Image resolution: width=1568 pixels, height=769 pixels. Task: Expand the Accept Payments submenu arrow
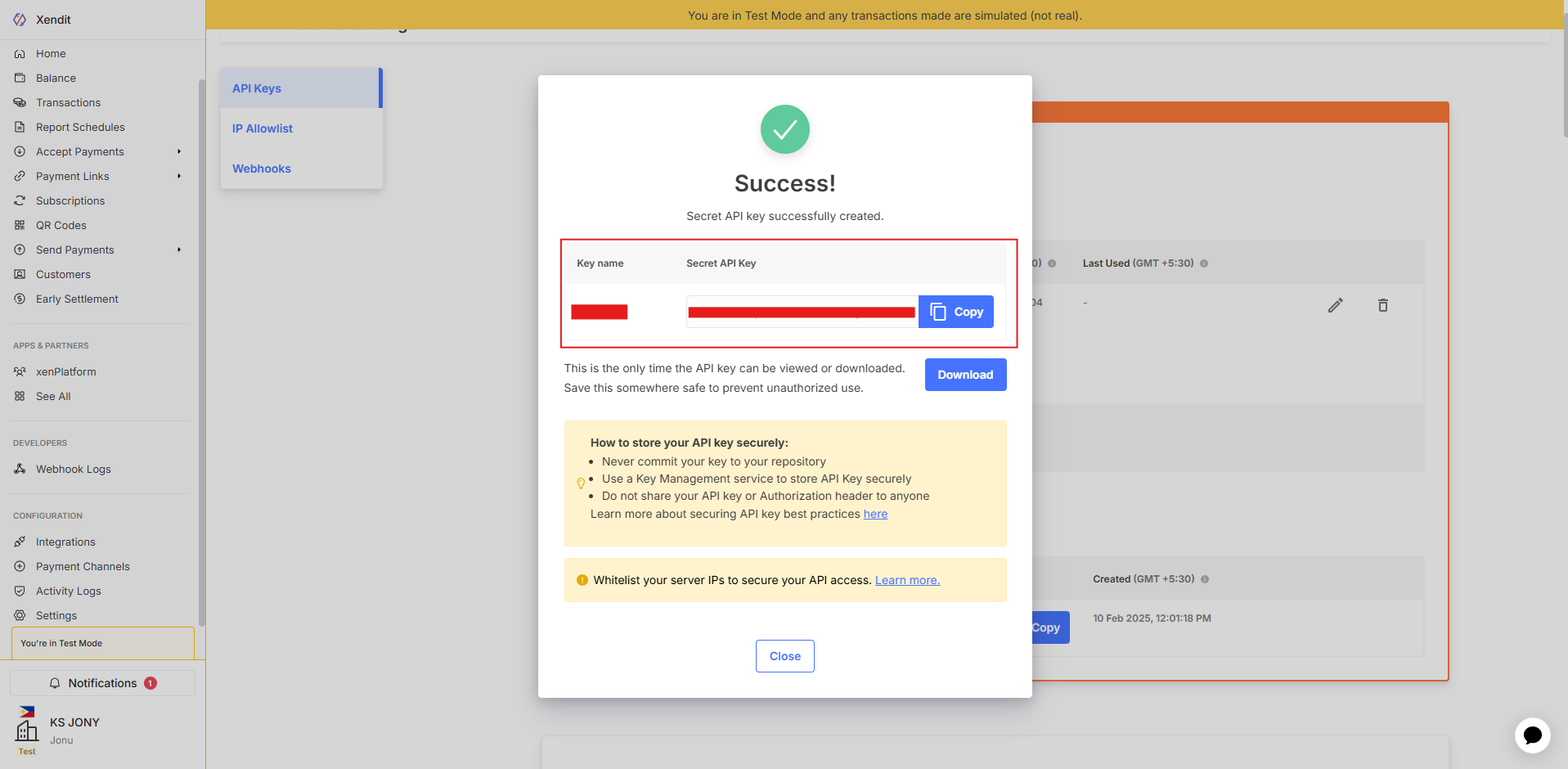179,151
